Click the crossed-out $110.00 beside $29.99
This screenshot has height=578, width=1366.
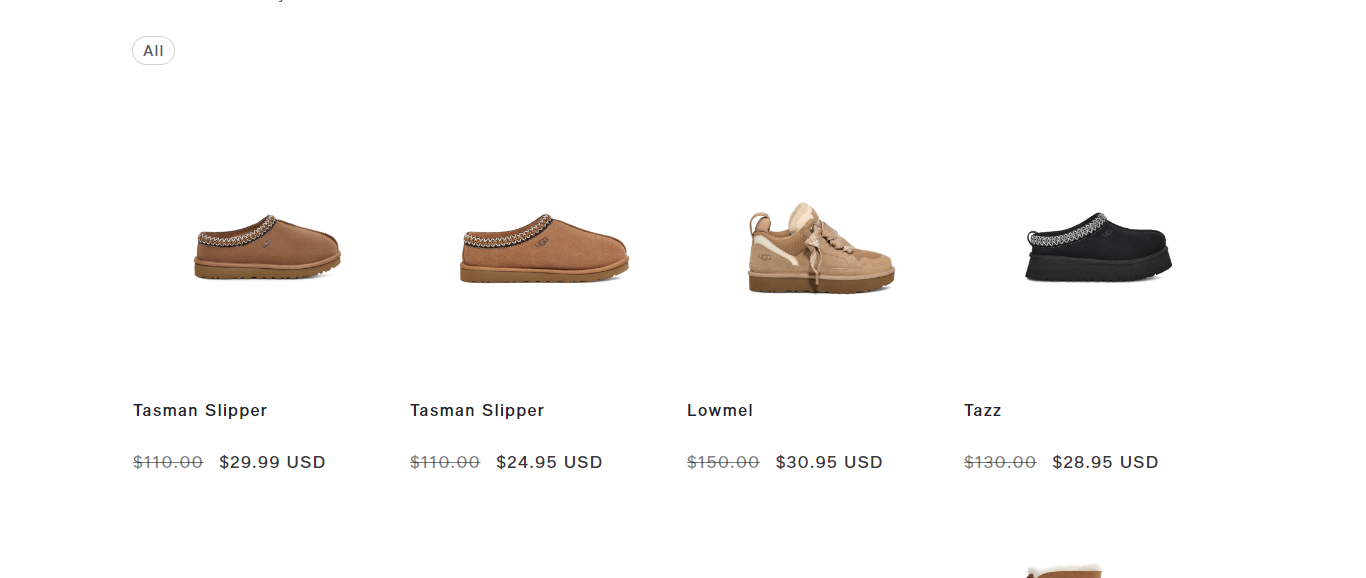coord(168,462)
